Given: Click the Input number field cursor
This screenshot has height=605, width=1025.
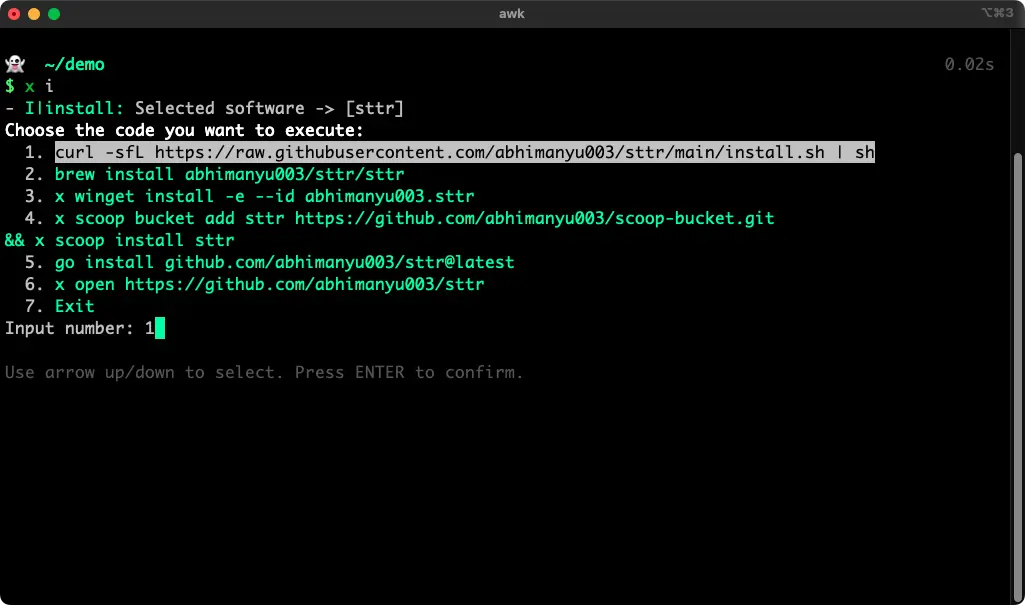Looking at the screenshot, I should pos(160,328).
